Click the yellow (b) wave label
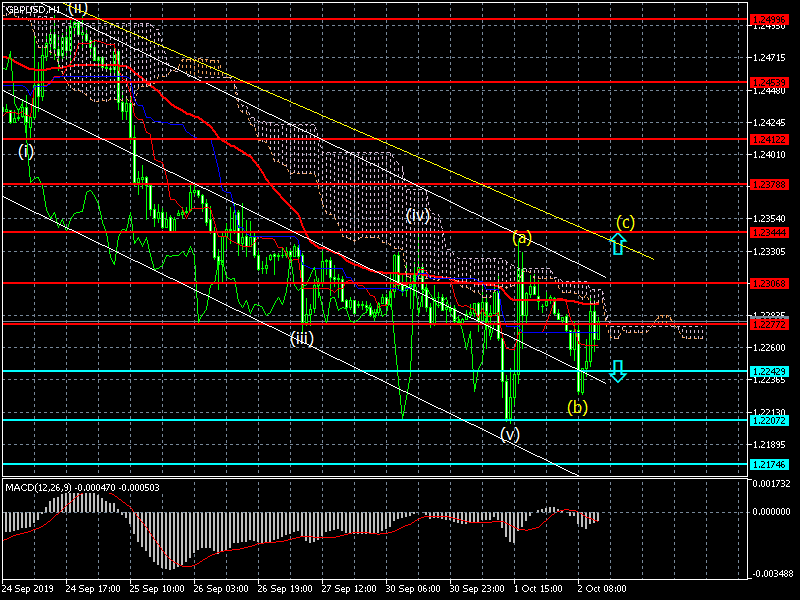The image size is (800, 600). tap(578, 407)
